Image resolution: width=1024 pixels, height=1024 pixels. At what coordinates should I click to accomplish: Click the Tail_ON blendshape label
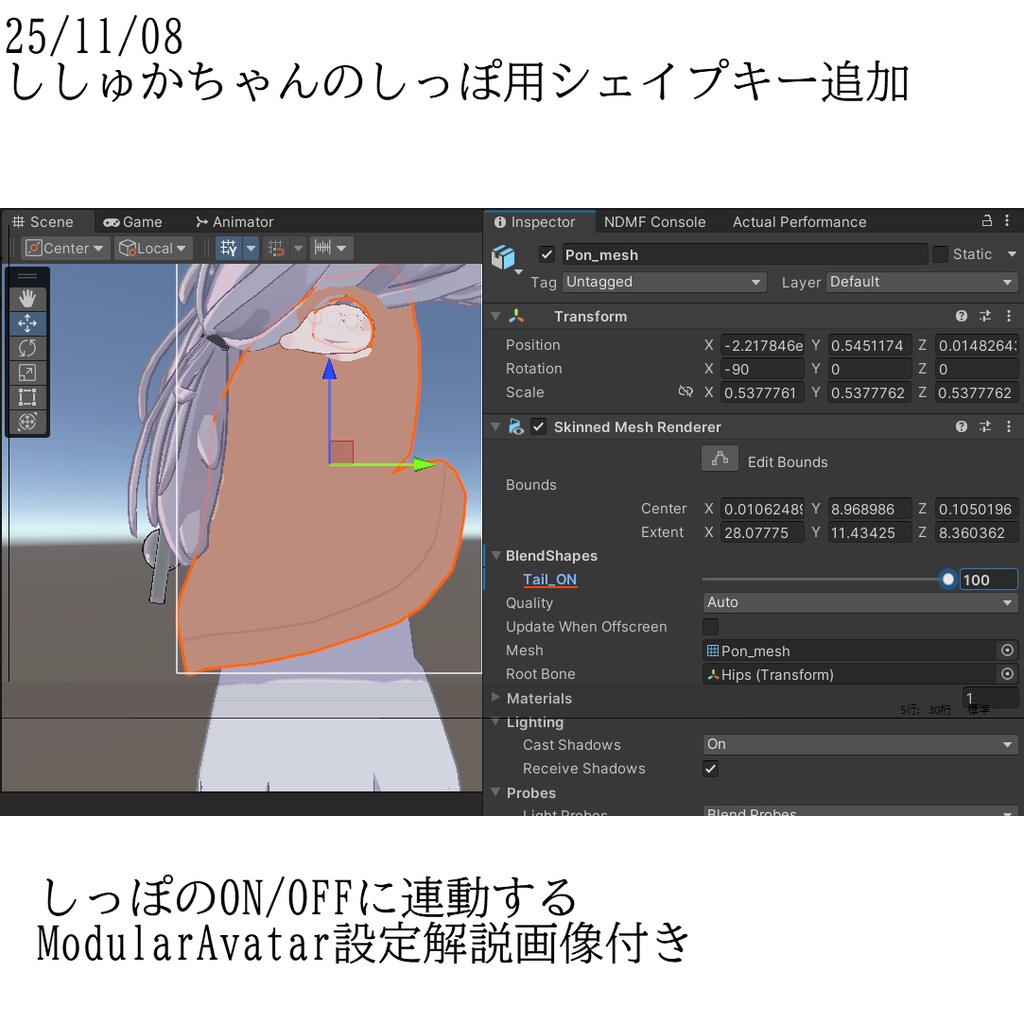click(550, 579)
